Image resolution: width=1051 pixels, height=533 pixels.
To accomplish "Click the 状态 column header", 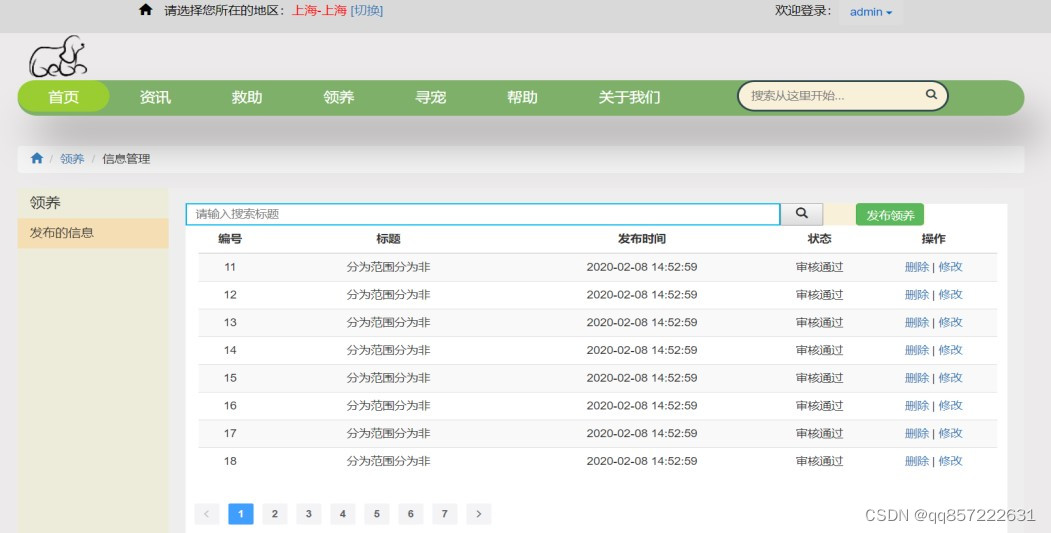I will click(819, 239).
